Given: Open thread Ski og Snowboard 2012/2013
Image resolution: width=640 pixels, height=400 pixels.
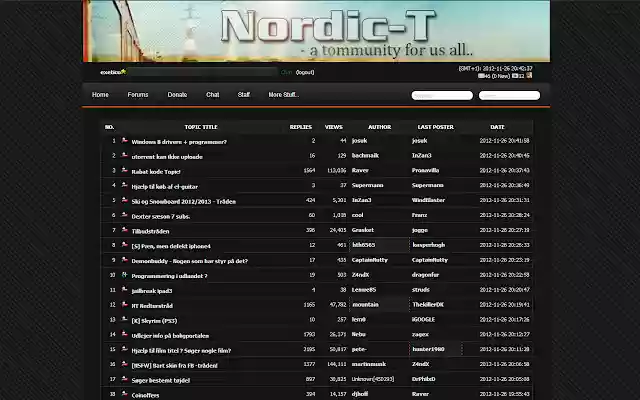Looking at the screenshot, I should pyautogui.click(x=183, y=202).
